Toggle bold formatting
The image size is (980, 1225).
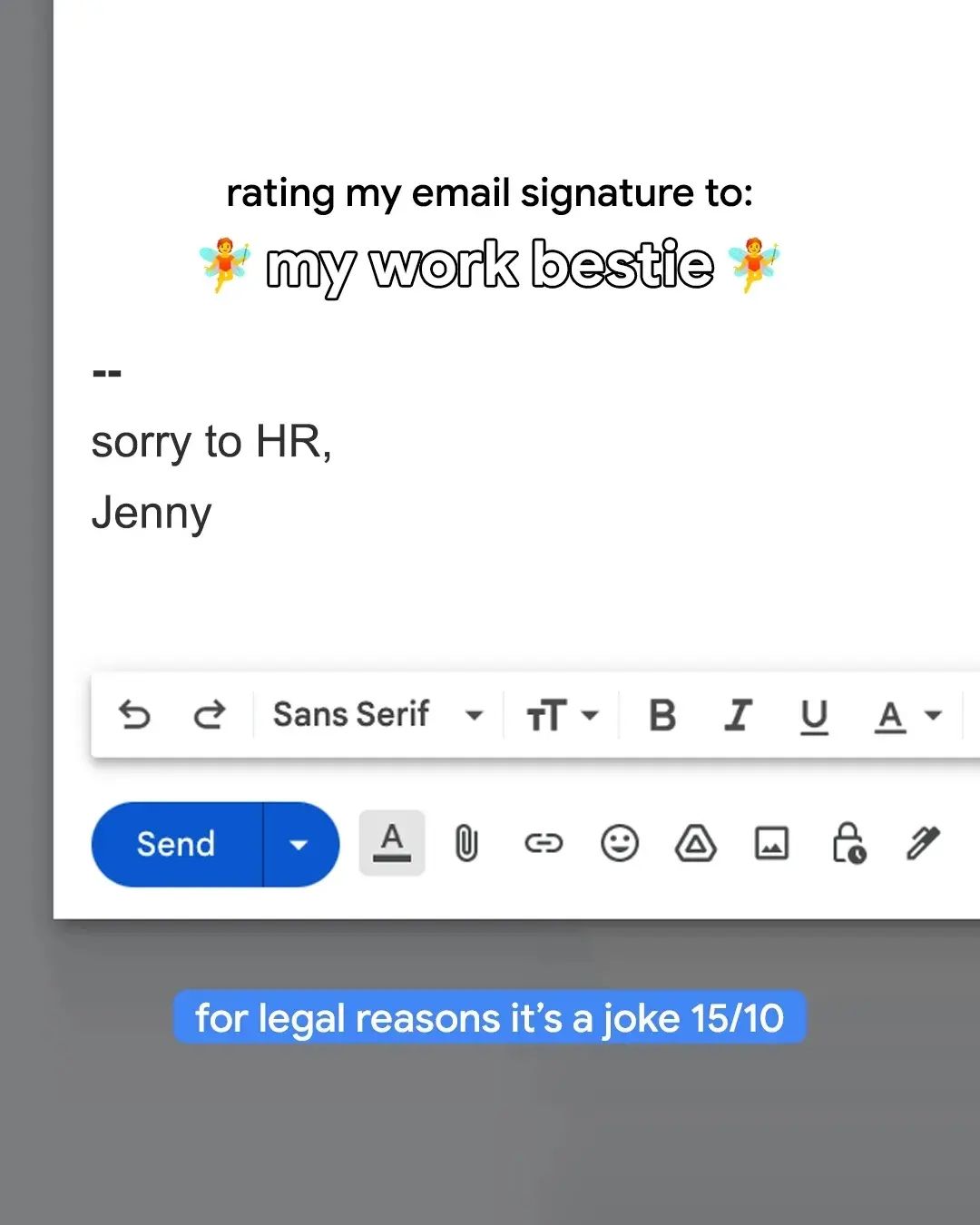(662, 715)
